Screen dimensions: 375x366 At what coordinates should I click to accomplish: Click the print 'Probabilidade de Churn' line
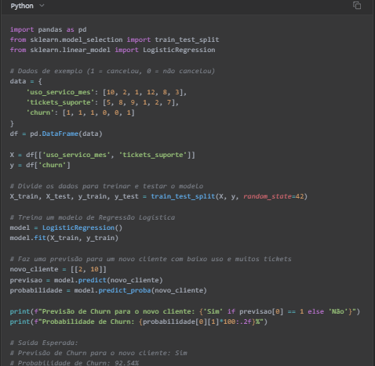click(x=139, y=322)
